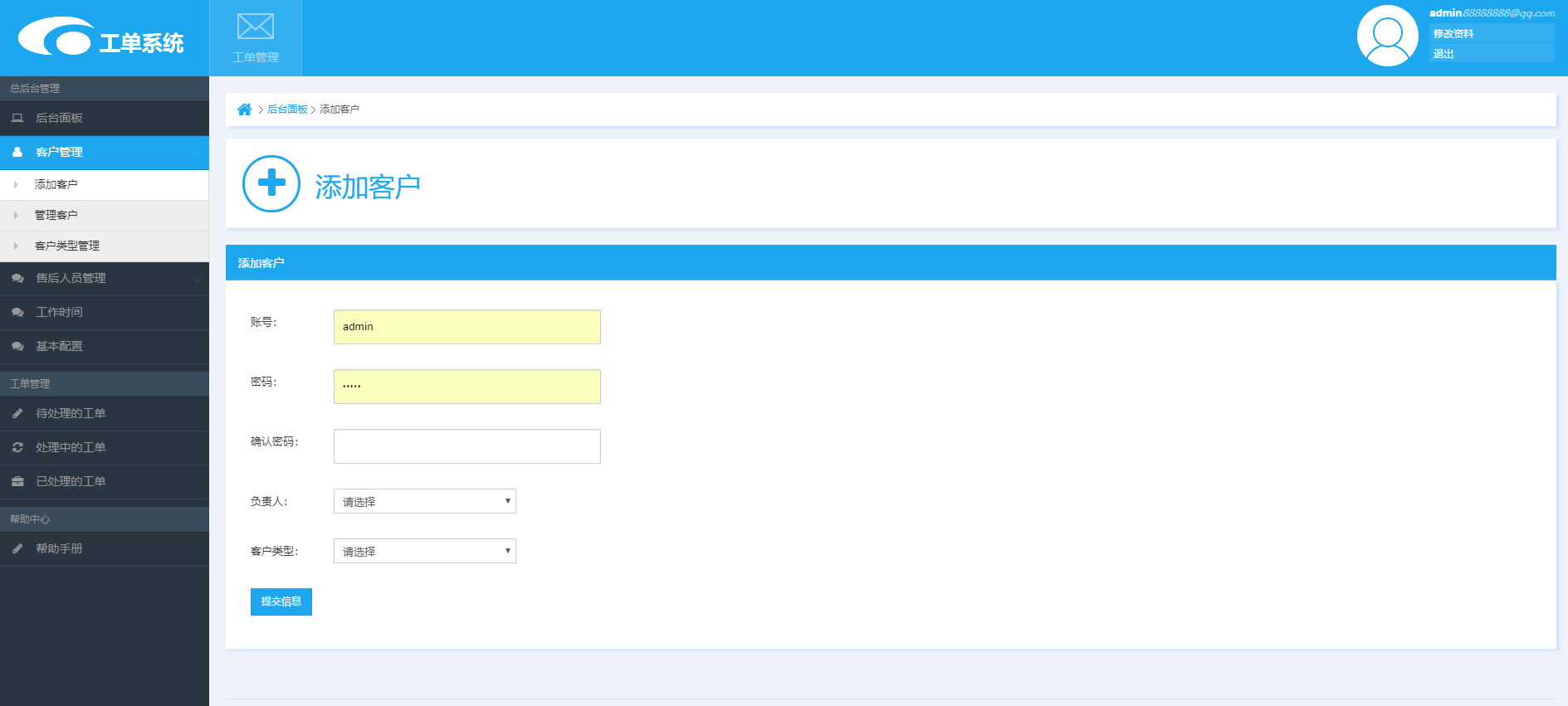This screenshot has width=1568, height=706.
Task: Click the 确认密码 input field
Action: [466, 446]
